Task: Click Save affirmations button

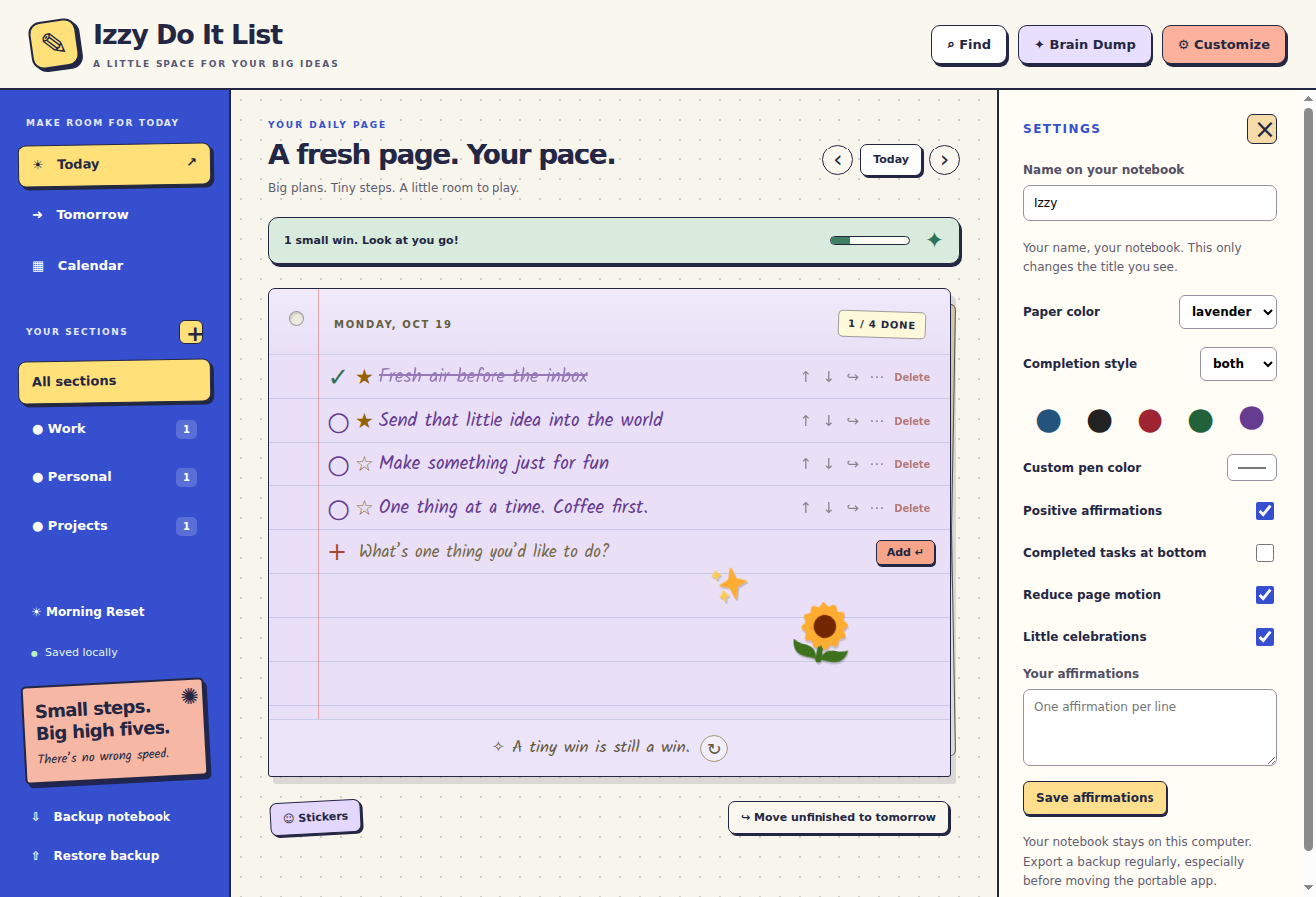Action: pyautogui.click(x=1095, y=798)
